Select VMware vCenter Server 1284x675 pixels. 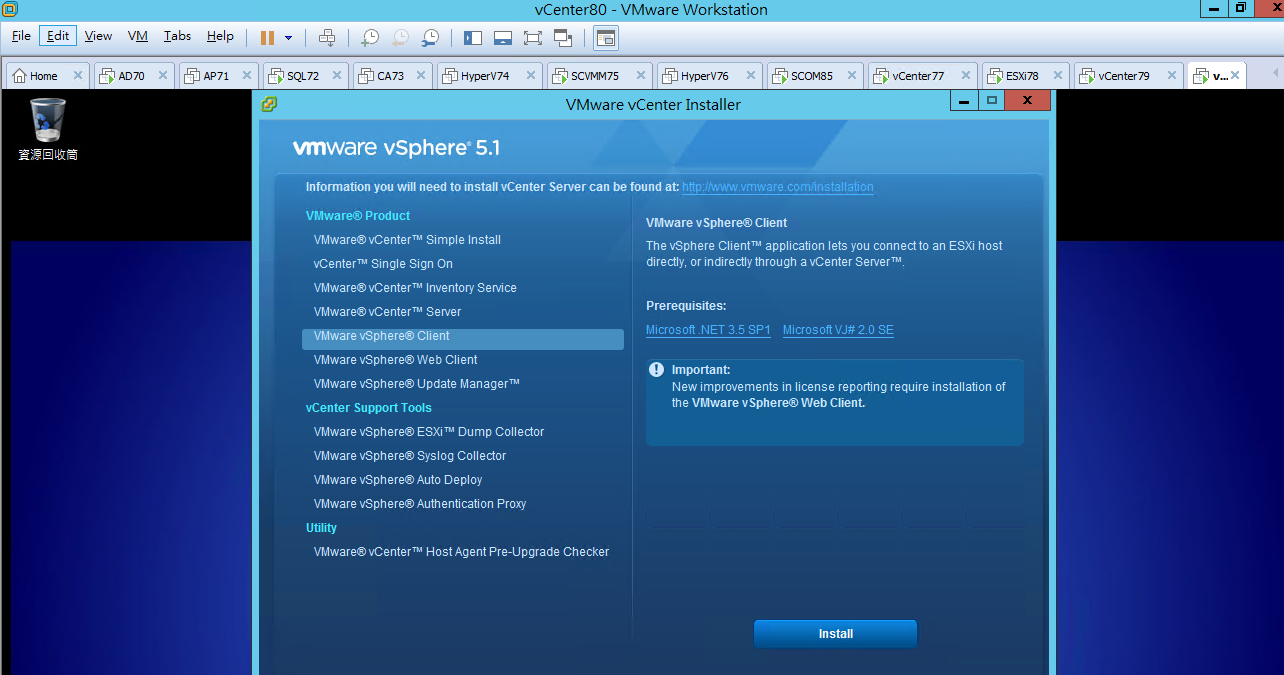point(387,312)
